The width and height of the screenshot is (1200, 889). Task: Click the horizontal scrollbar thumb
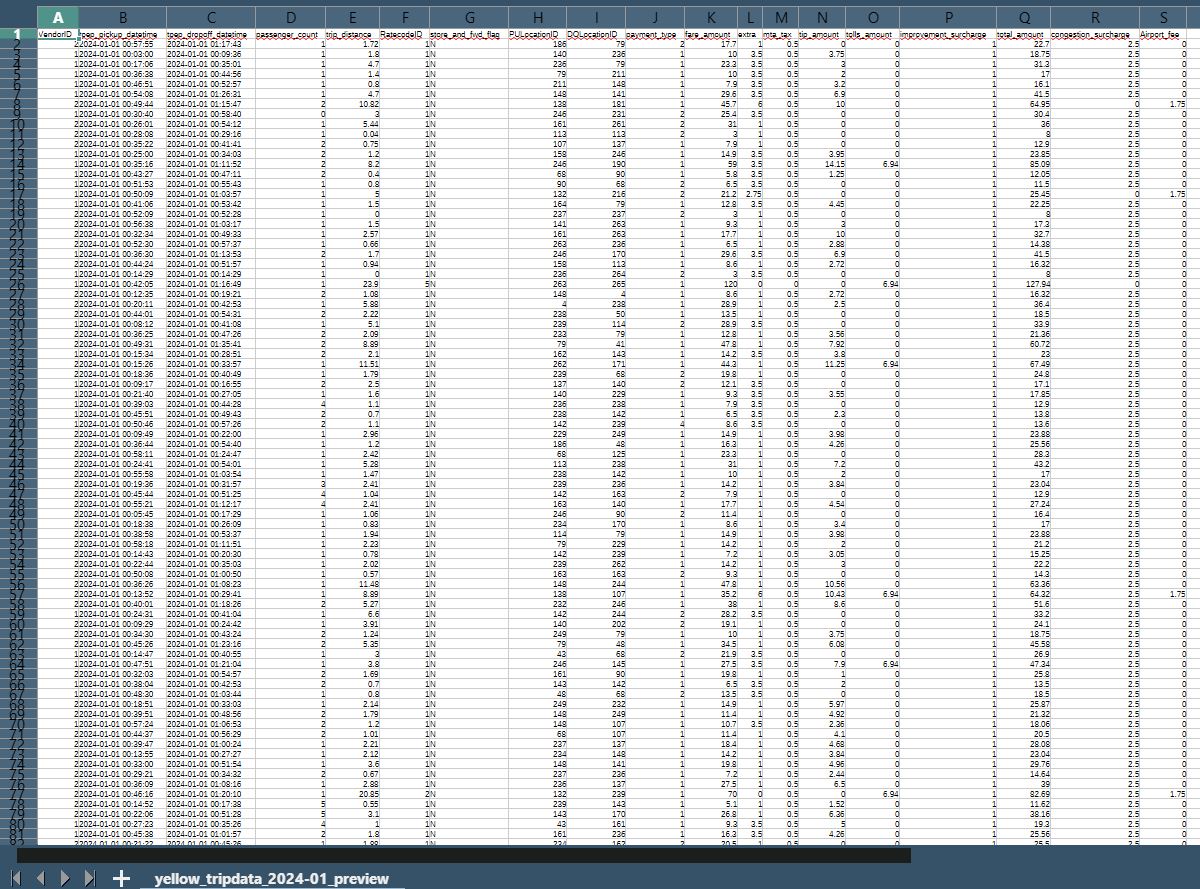[x=464, y=855]
